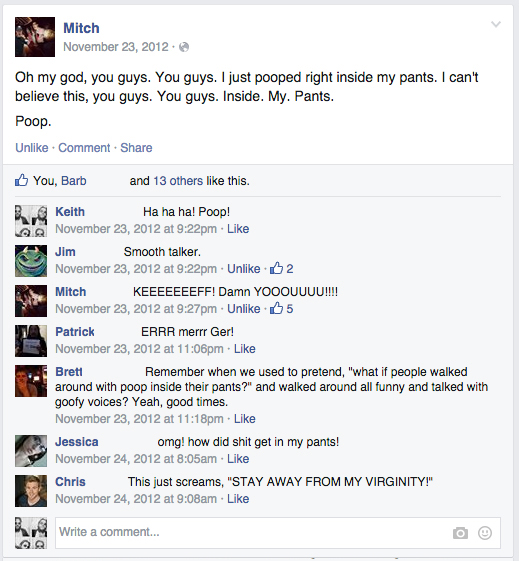Unlike Jim's Smooth talker comment
The width and height of the screenshot is (519, 561).
(244, 269)
